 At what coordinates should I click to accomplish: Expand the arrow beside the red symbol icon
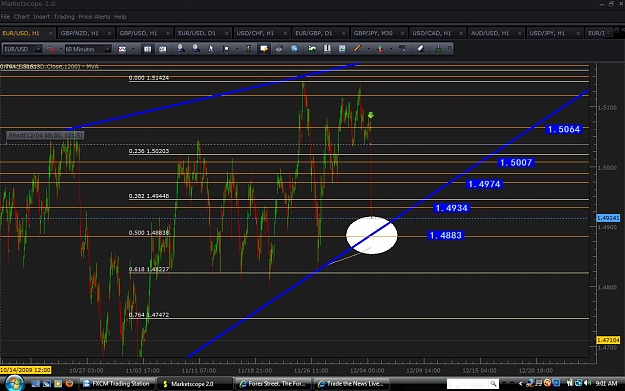tap(61, 49)
